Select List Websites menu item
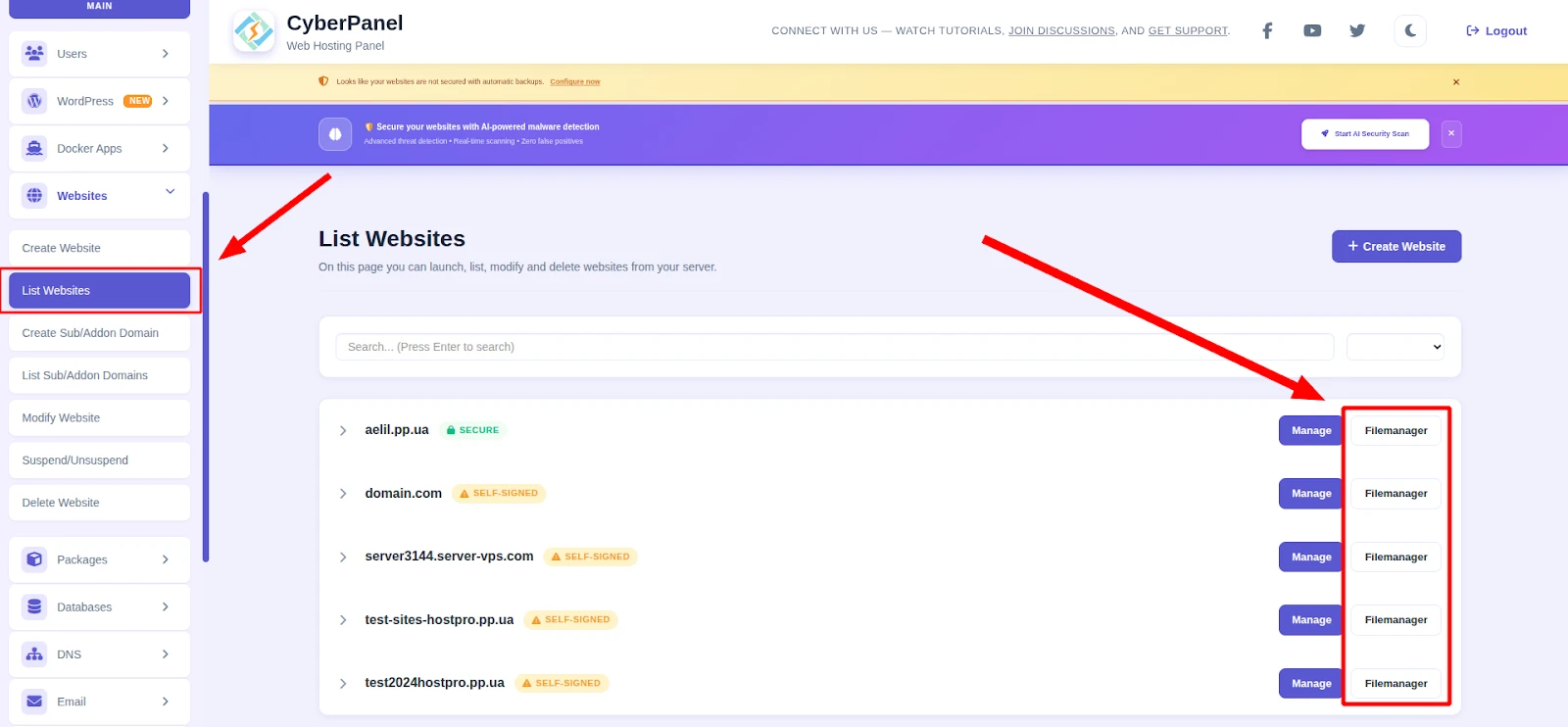The image size is (1568, 727). click(x=99, y=291)
